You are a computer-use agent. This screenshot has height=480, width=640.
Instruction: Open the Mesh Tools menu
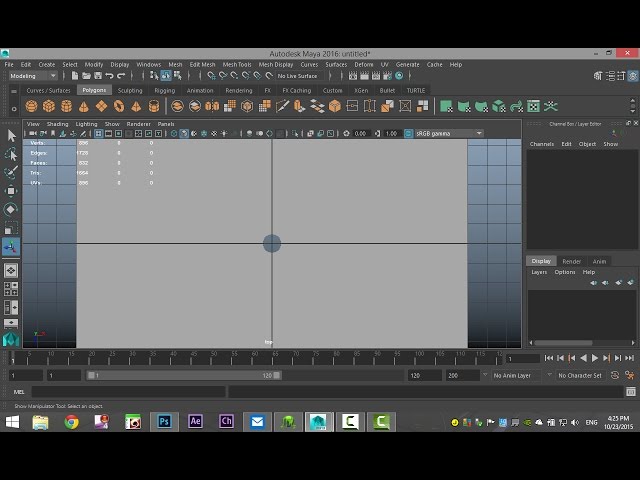pyautogui.click(x=237, y=64)
